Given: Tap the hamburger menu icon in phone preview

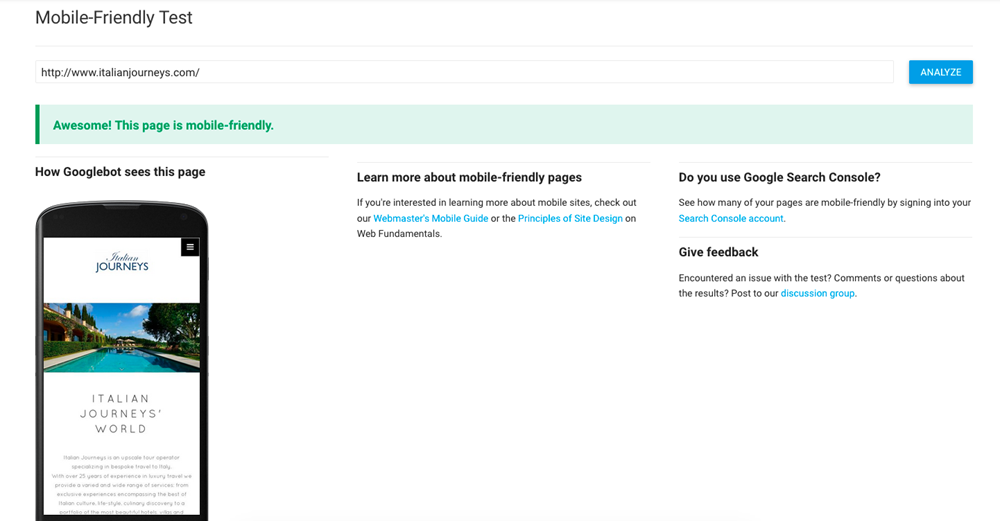Looking at the screenshot, I should pos(190,247).
